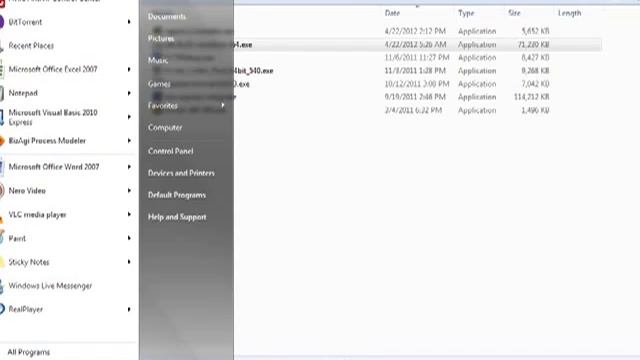Sort files by Size column header
The width and height of the screenshot is (640, 360).
point(514,13)
